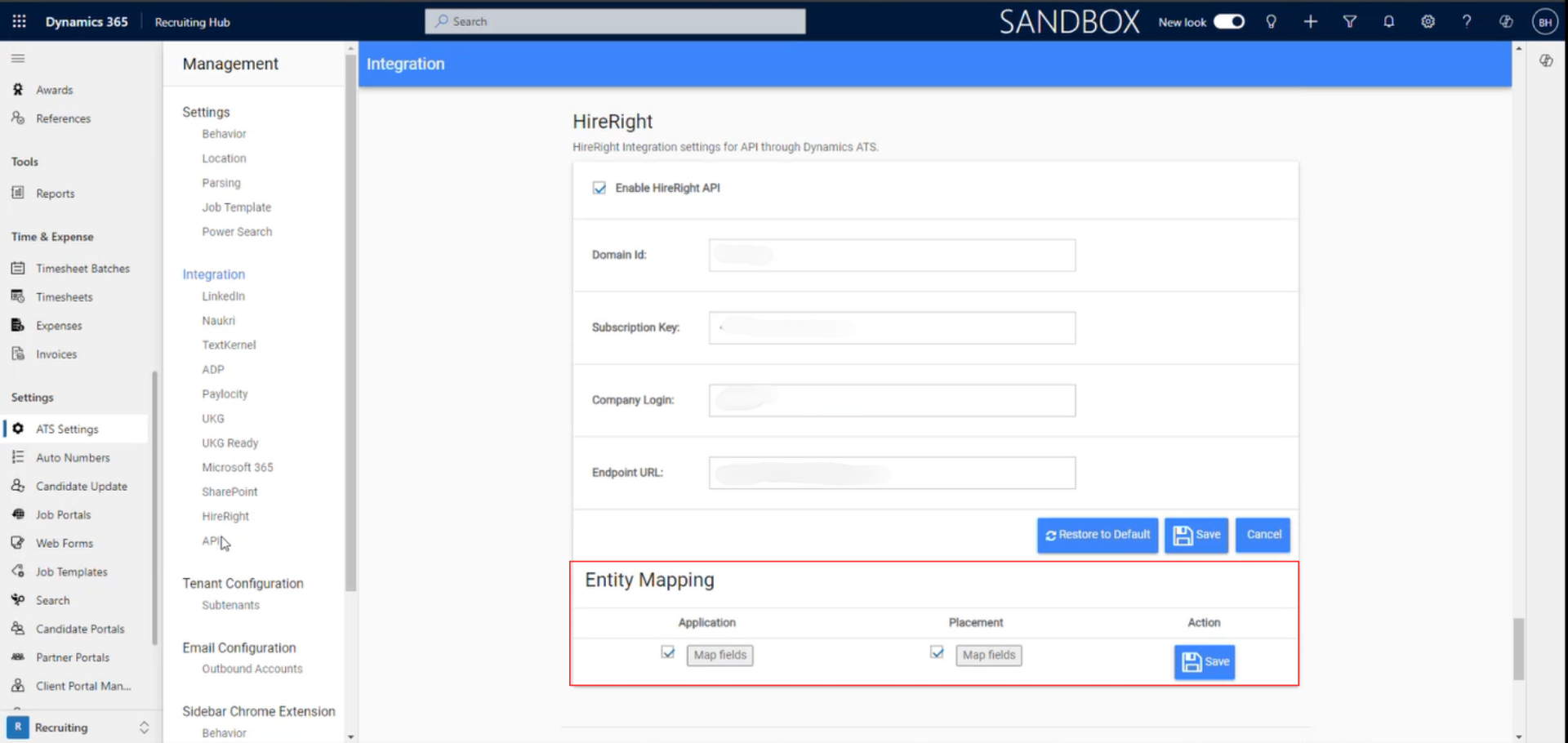1568x743 pixels.
Task: Click the Subscription Key field
Action: pos(892,328)
